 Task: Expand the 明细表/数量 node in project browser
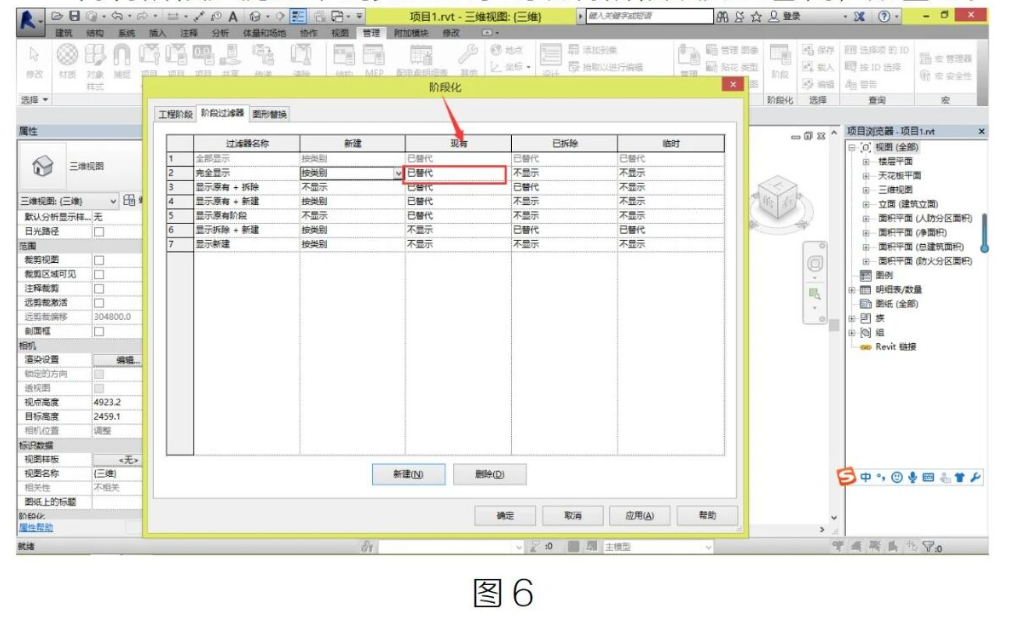(851, 290)
